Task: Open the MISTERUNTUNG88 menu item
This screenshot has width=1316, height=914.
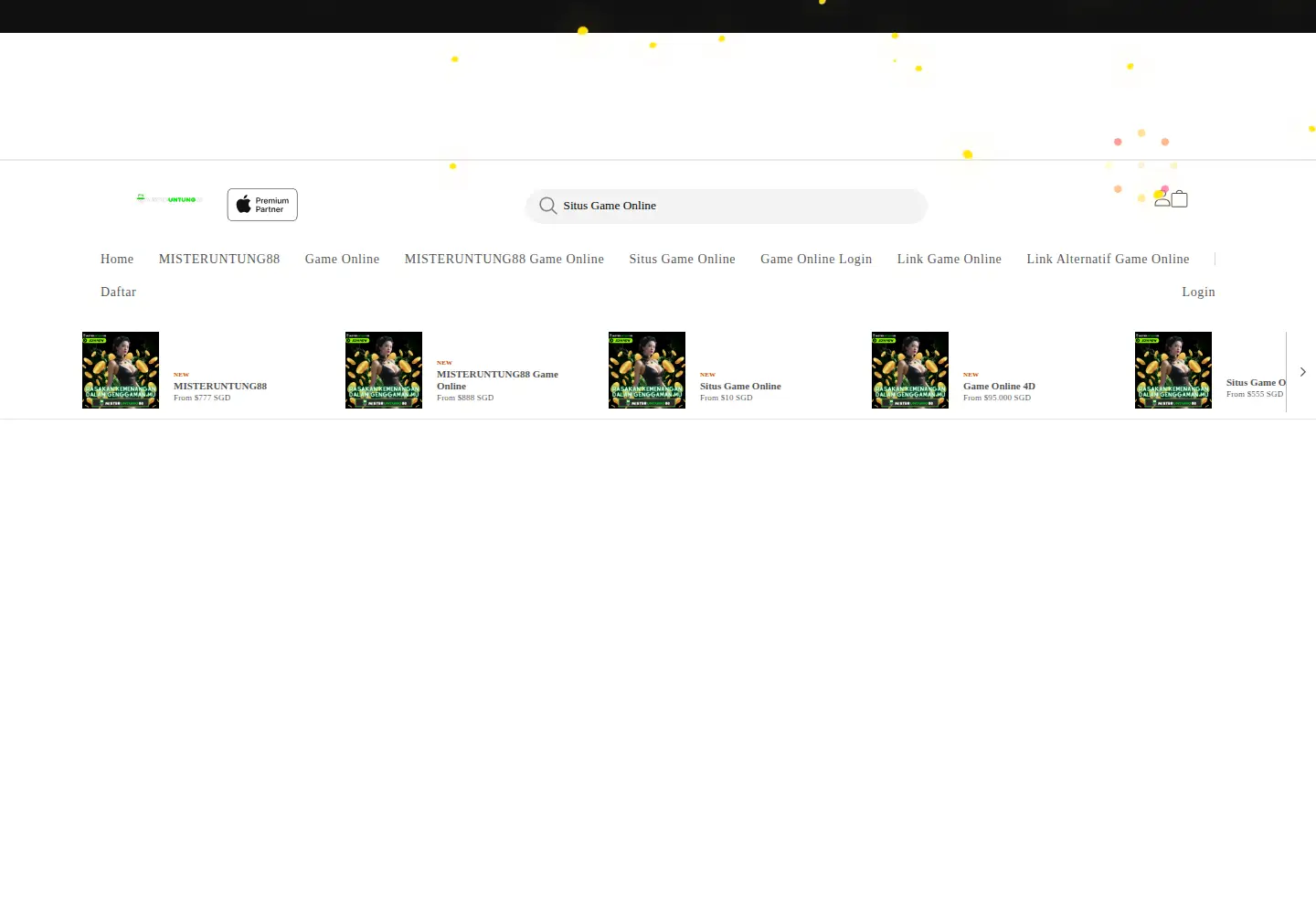Action: [x=219, y=259]
